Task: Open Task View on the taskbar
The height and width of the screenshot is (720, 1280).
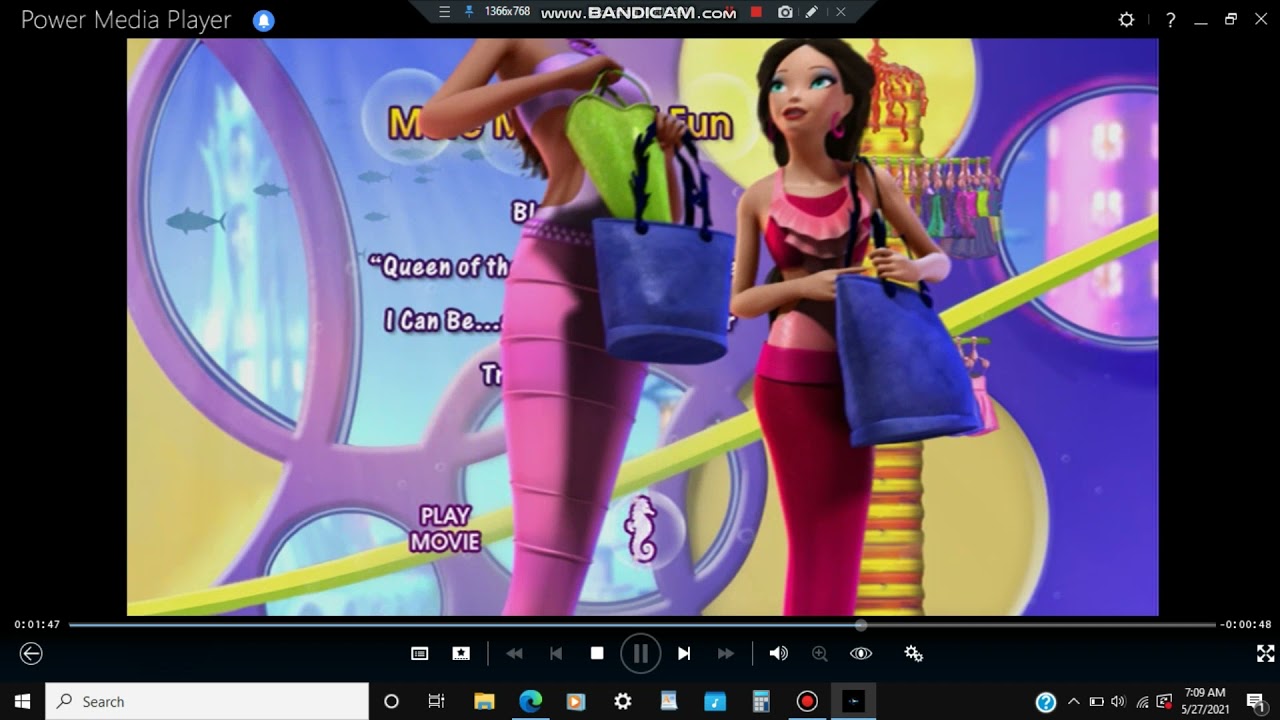Action: [437, 702]
